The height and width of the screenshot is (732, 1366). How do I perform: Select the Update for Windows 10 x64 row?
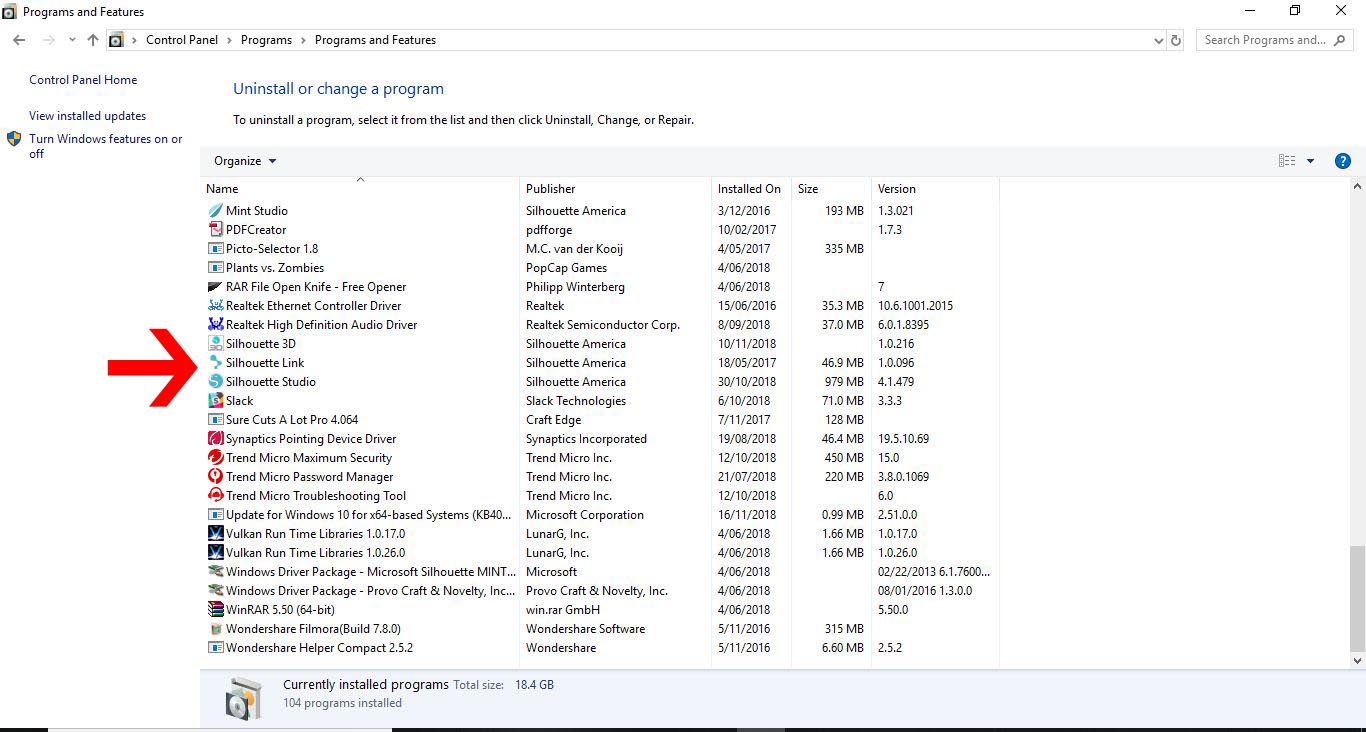600,515
